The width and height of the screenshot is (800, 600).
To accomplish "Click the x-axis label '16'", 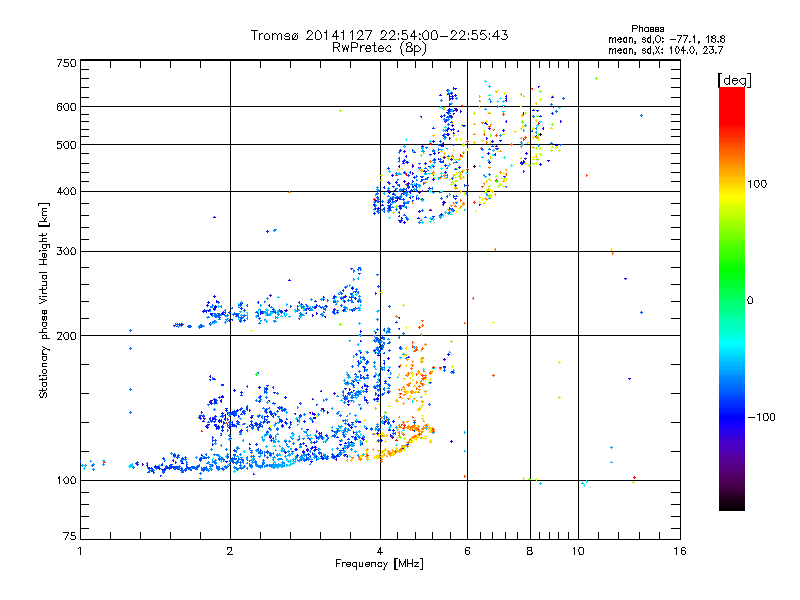I will coord(680,551).
